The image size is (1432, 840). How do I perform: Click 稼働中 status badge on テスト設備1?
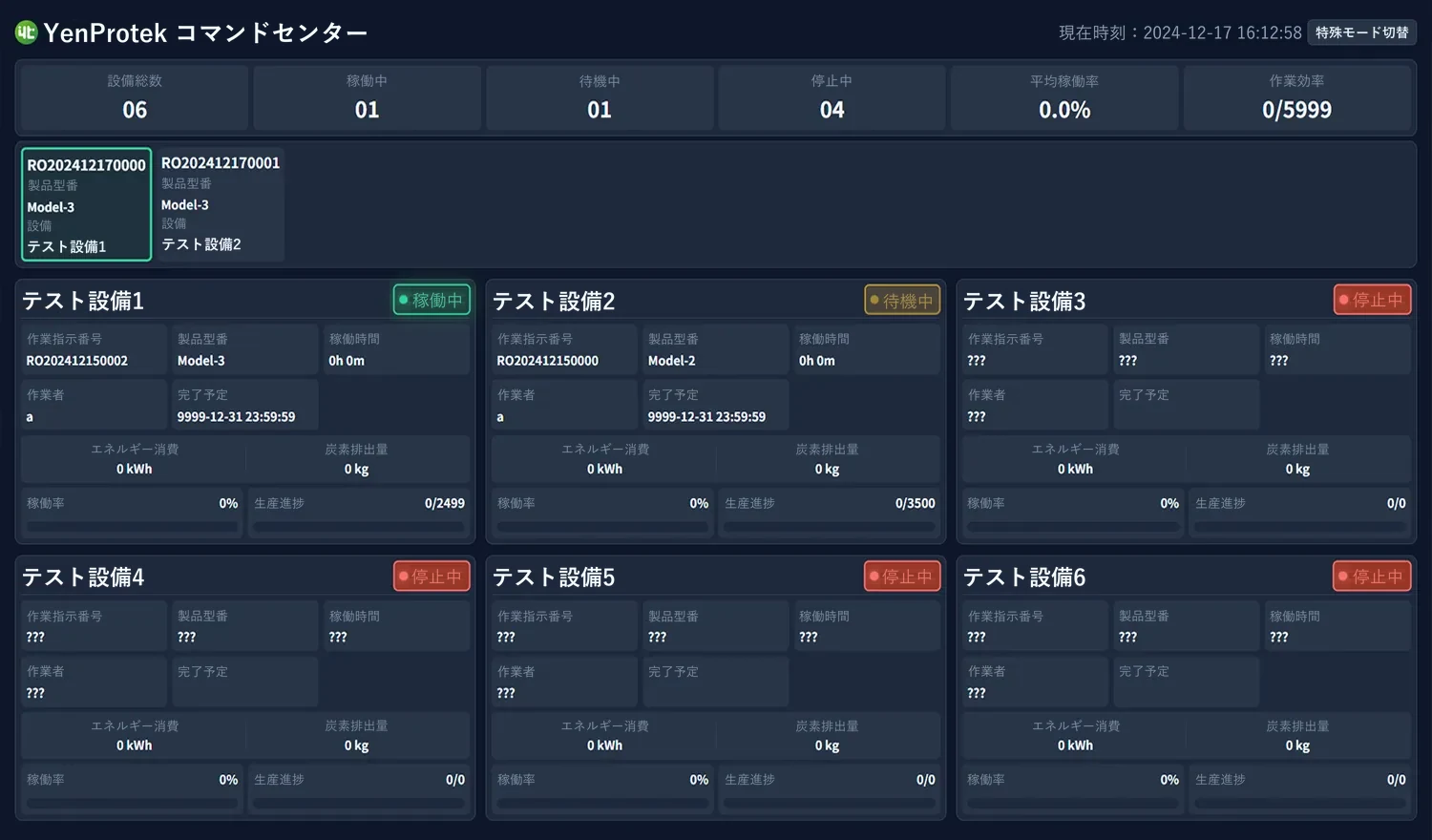click(x=432, y=300)
